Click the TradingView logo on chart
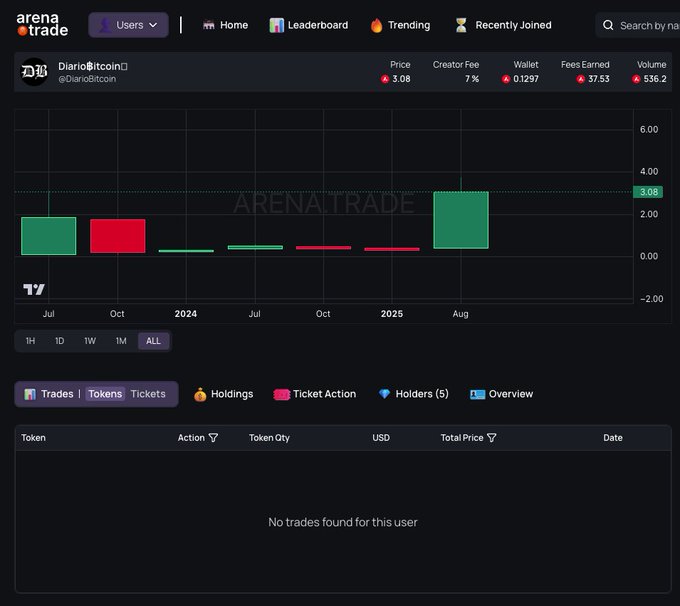The height and width of the screenshot is (606, 680). click(34, 289)
